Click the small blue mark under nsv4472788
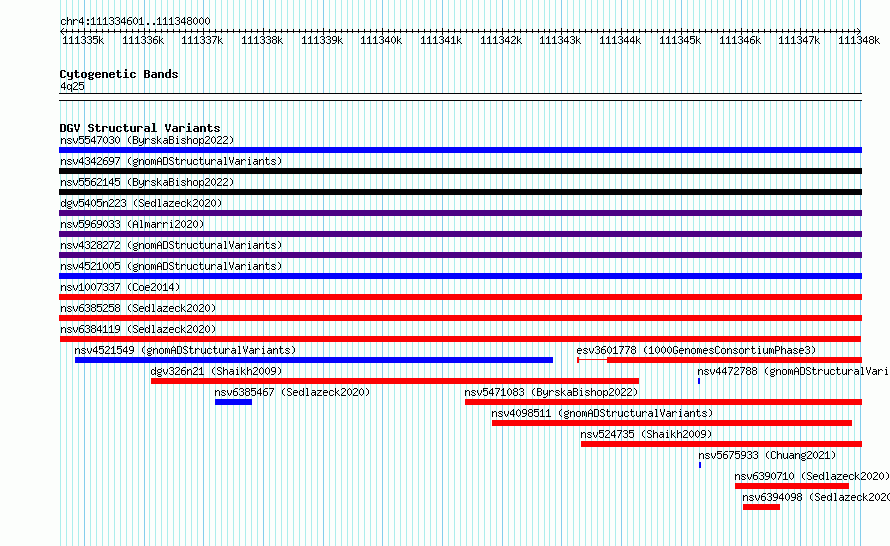Image resolution: width=890 pixels, height=546 pixels. click(x=699, y=381)
